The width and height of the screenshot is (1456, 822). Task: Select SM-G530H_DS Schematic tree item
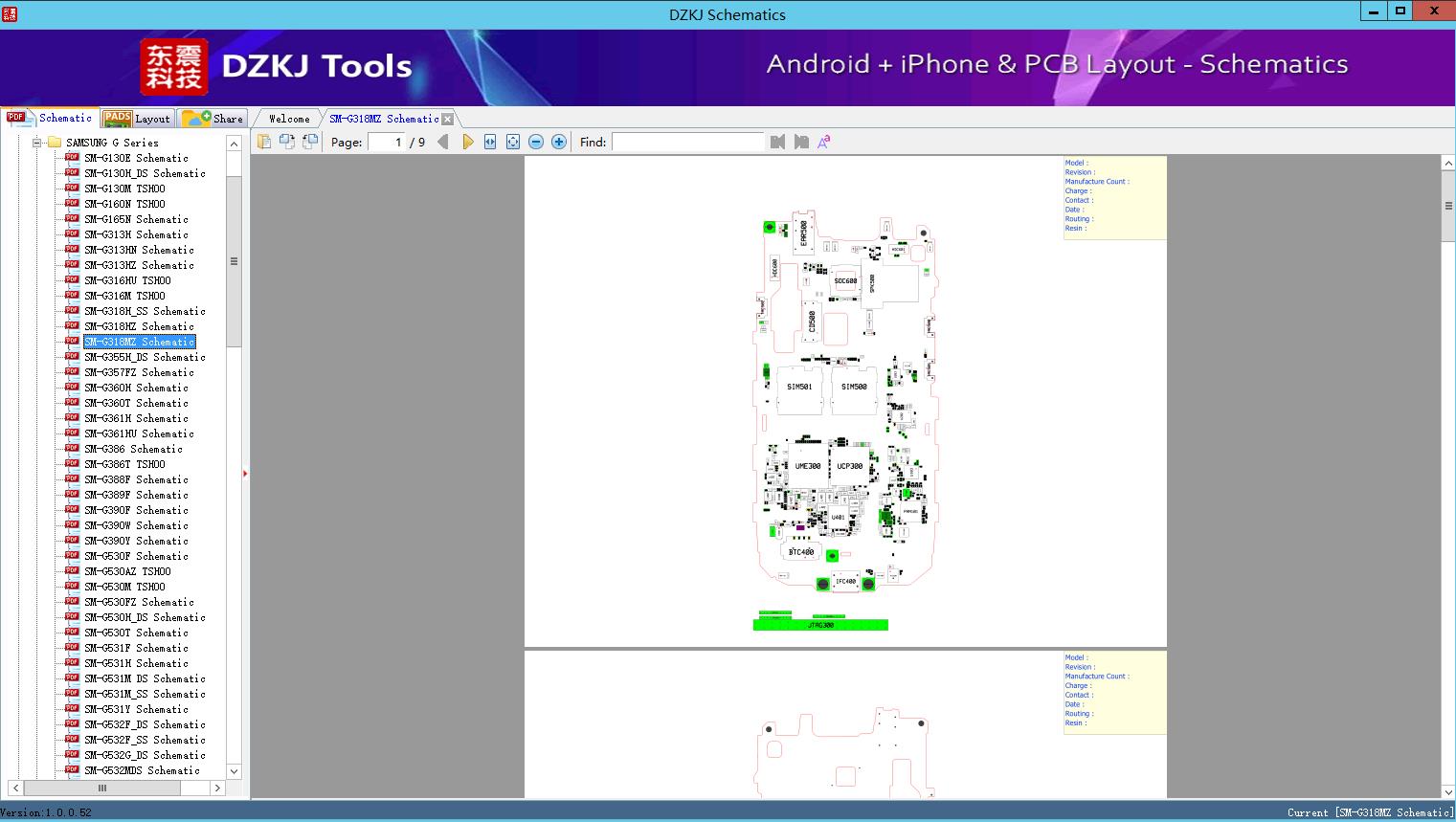[145, 617]
